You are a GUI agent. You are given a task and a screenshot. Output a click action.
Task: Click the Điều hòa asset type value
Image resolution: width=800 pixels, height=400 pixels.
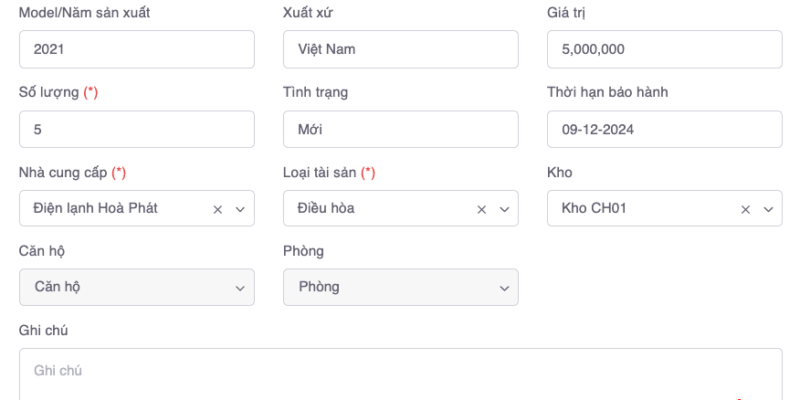326,208
